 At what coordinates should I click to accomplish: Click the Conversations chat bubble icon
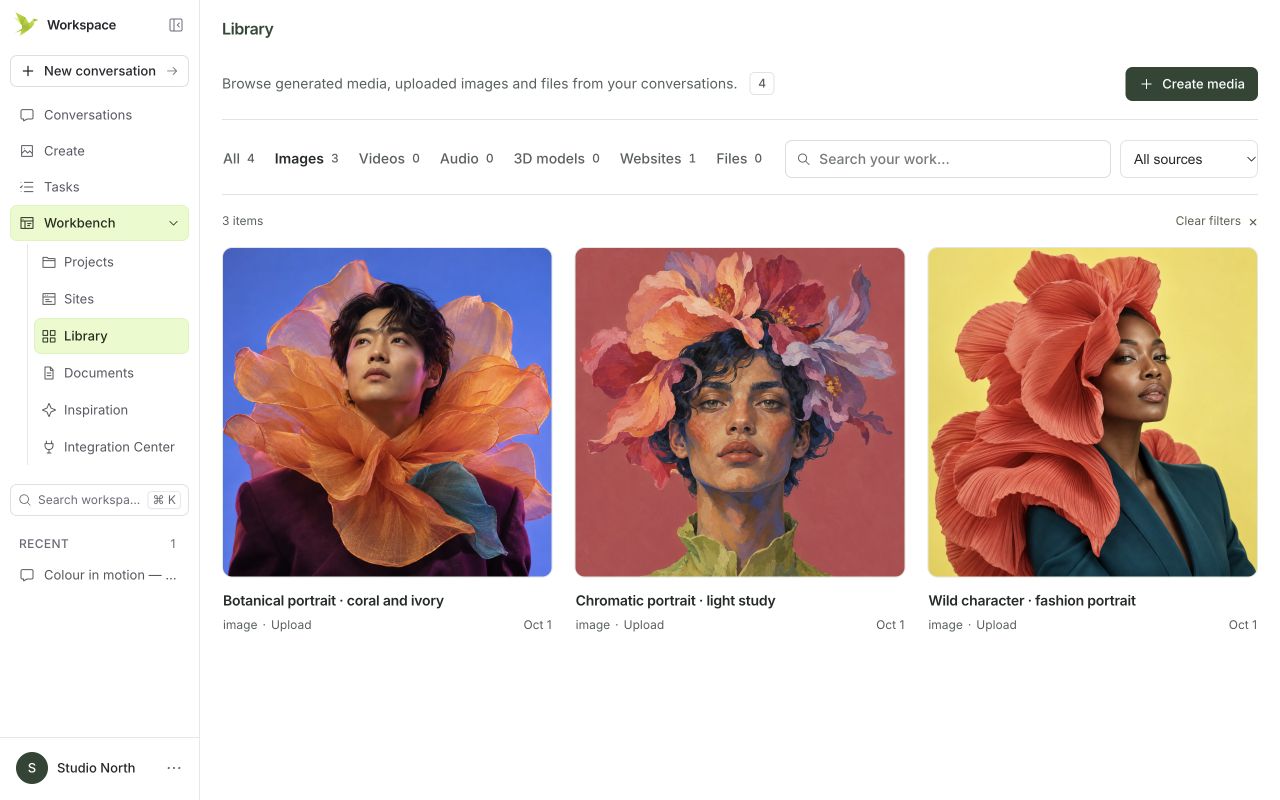pos(27,115)
